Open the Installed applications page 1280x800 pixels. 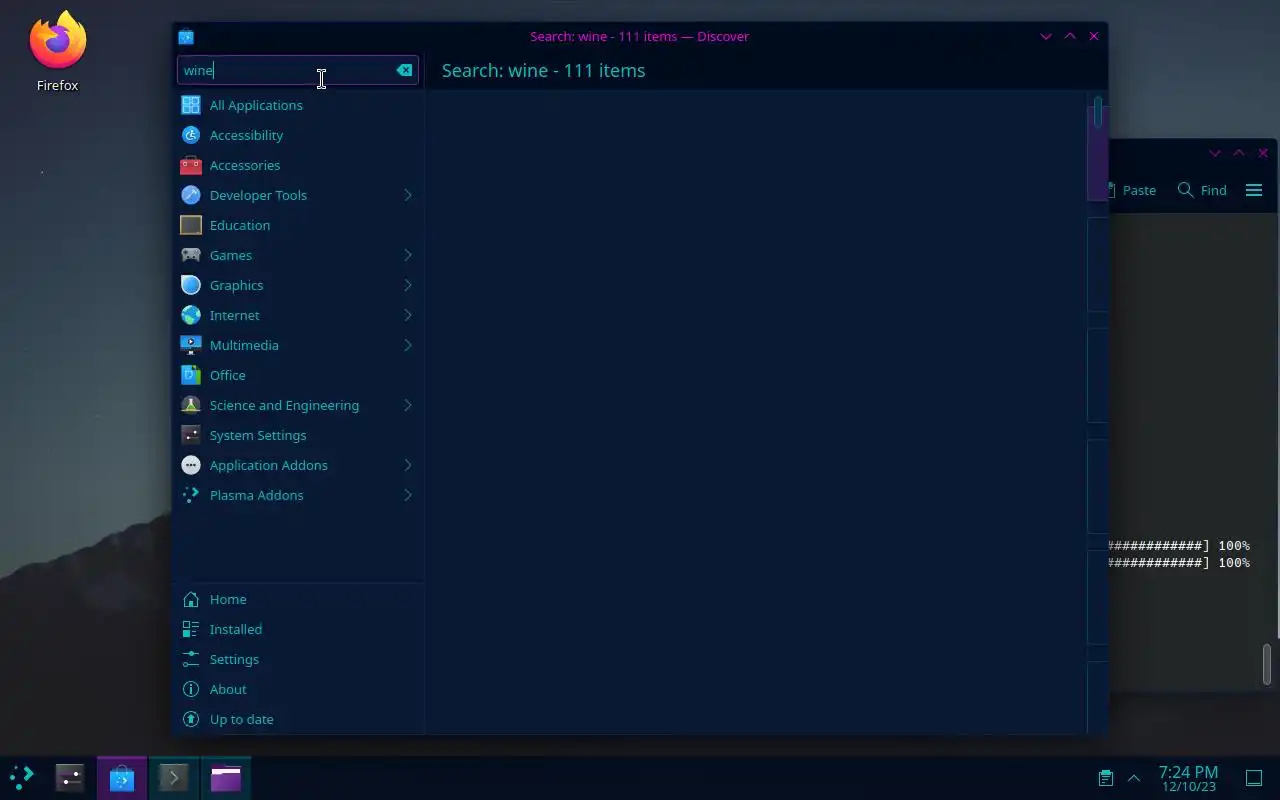[298, 629]
